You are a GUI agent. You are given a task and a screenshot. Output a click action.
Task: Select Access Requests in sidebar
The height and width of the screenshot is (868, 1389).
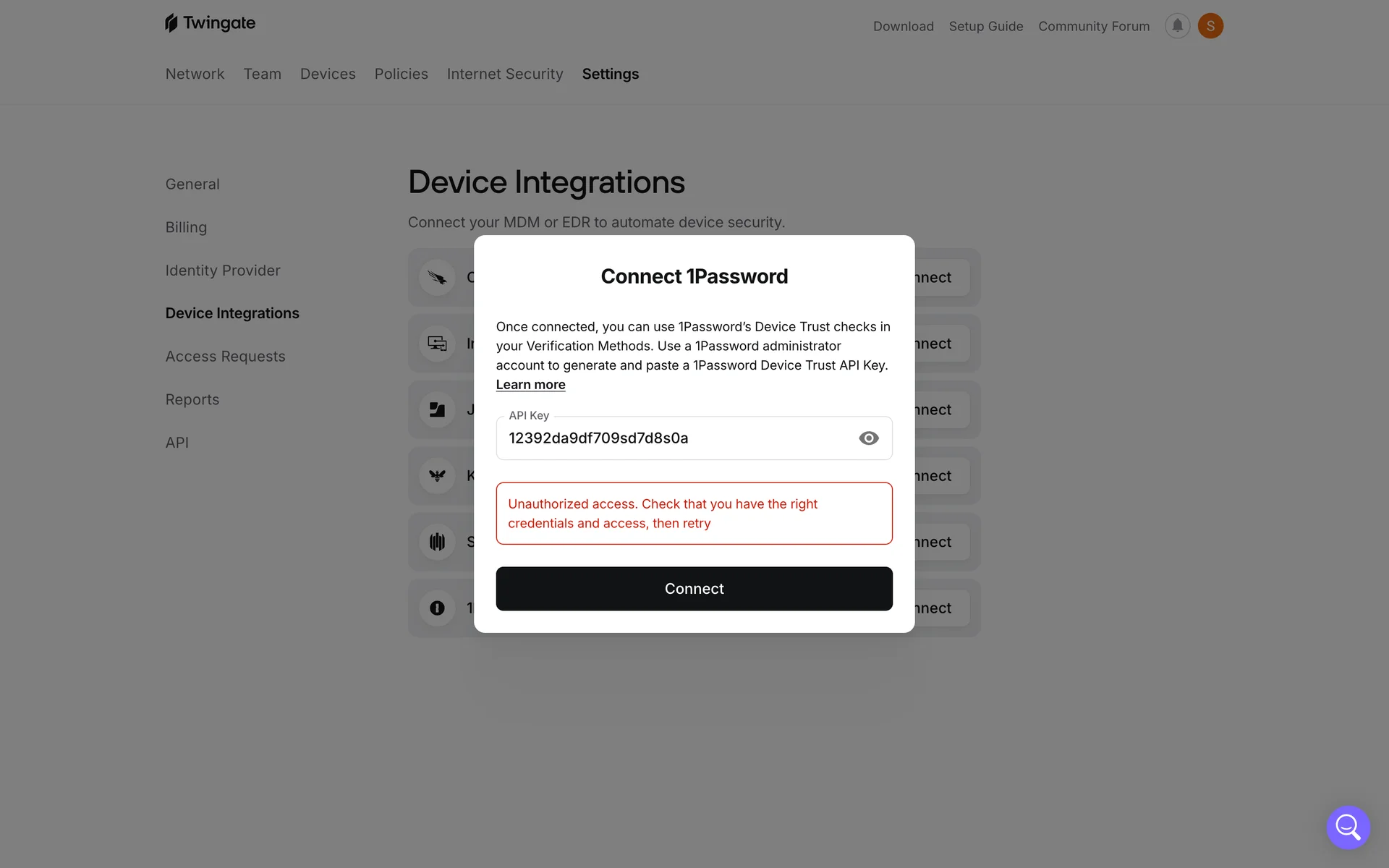[x=225, y=357]
